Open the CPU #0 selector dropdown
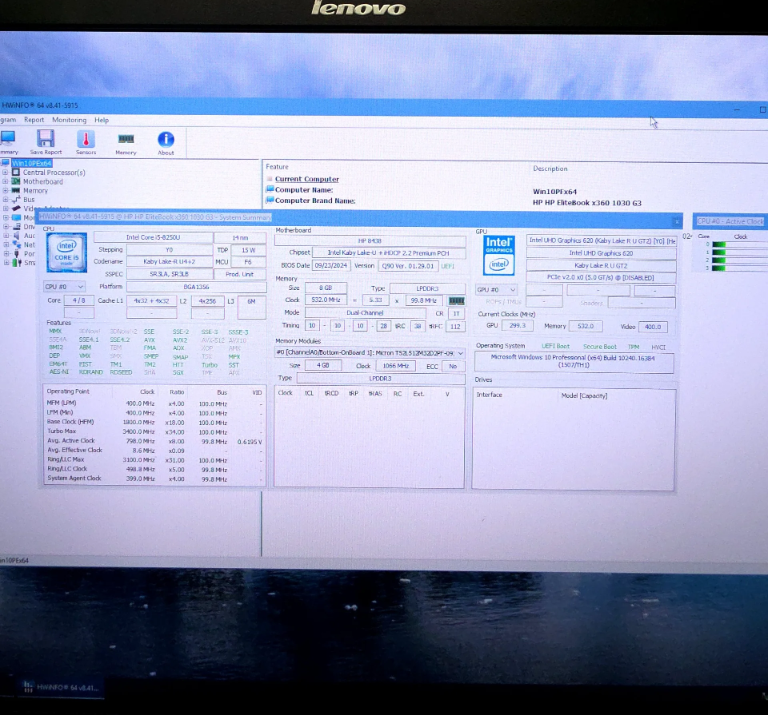The height and width of the screenshot is (715, 768). click(x=64, y=286)
